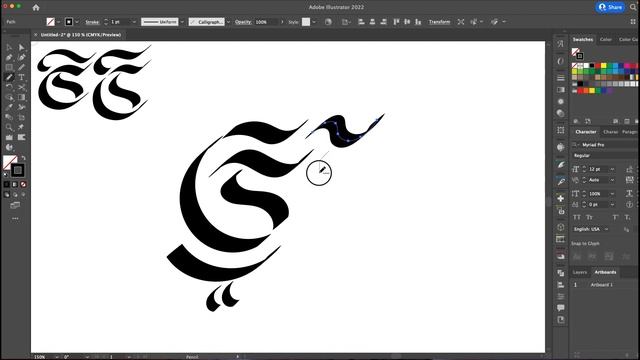Click the Home icon

(x=36, y=7)
